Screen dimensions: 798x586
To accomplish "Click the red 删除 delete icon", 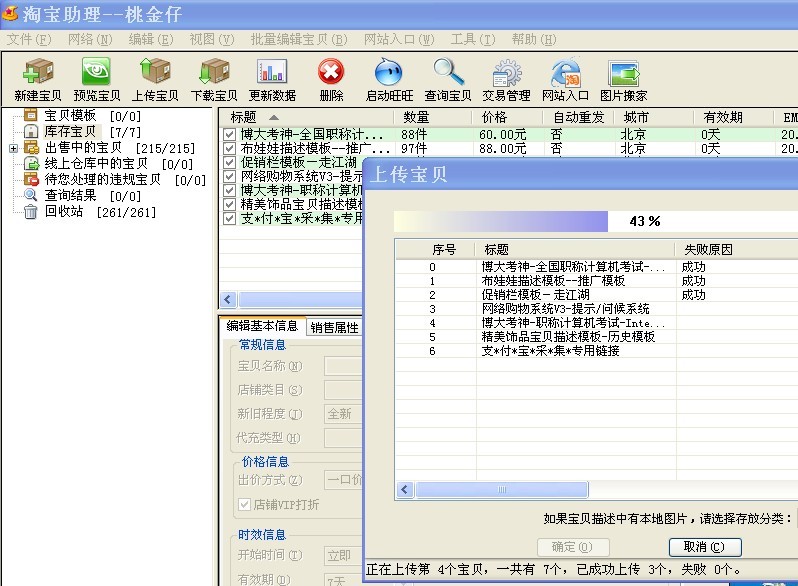I will tap(331, 71).
